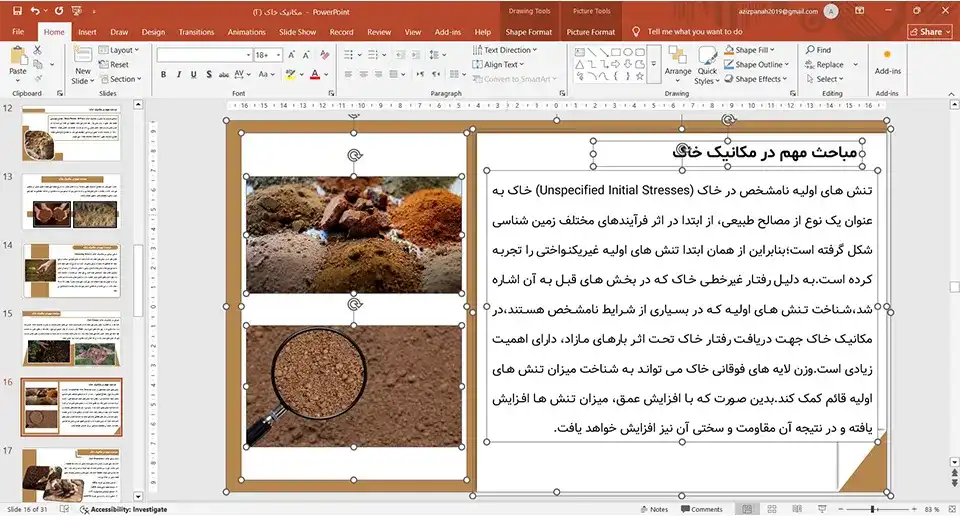Click the Replace button
Image resolution: width=960 pixels, height=516 pixels.
(825, 64)
